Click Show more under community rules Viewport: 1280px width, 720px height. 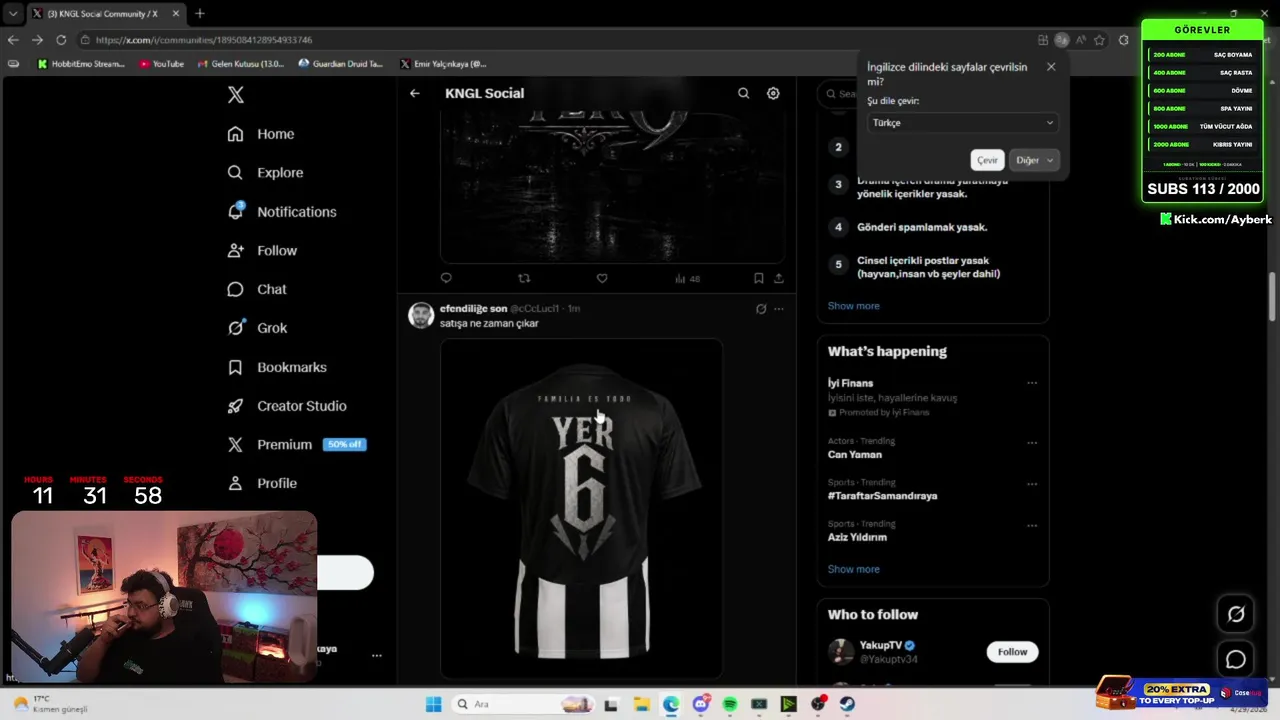coord(853,306)
